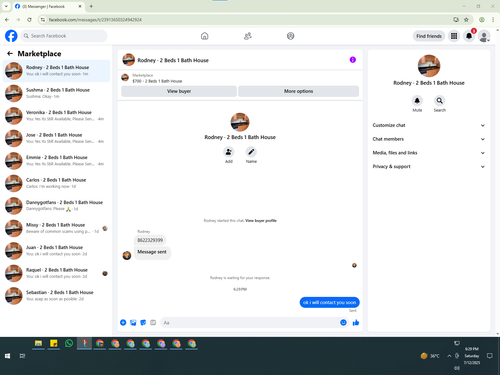
Task: Edit chat name with pencil icon
Action: (x=251, y=152)
